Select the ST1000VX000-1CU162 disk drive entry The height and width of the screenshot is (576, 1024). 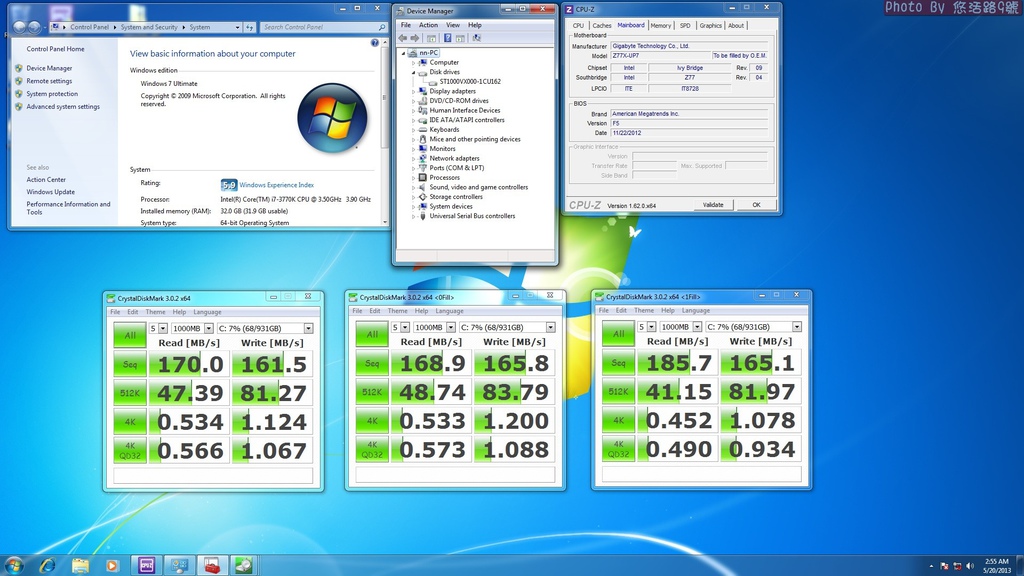[x=470, y=82]
